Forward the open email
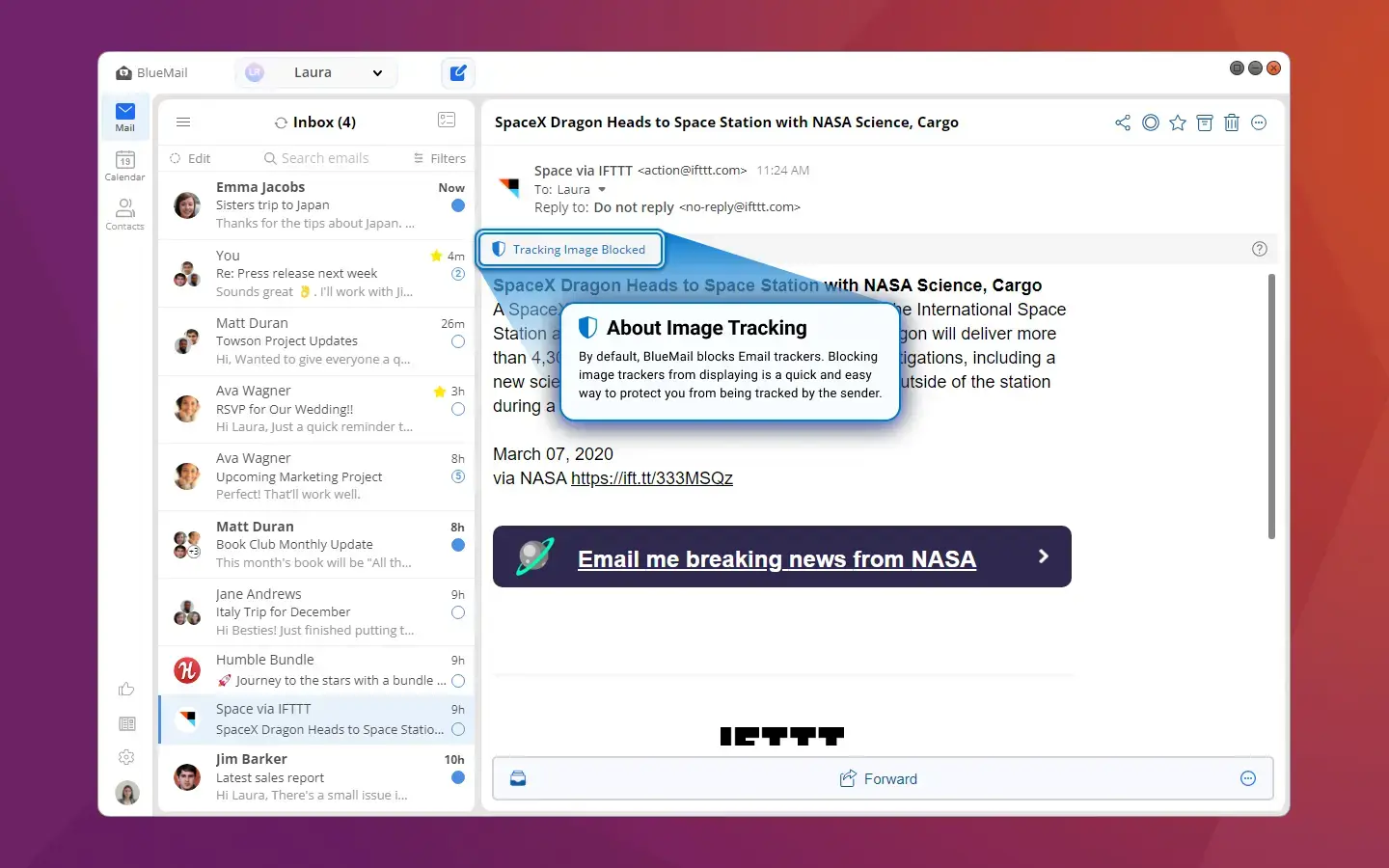This screenshot has height=868, width=1389. 878,778
